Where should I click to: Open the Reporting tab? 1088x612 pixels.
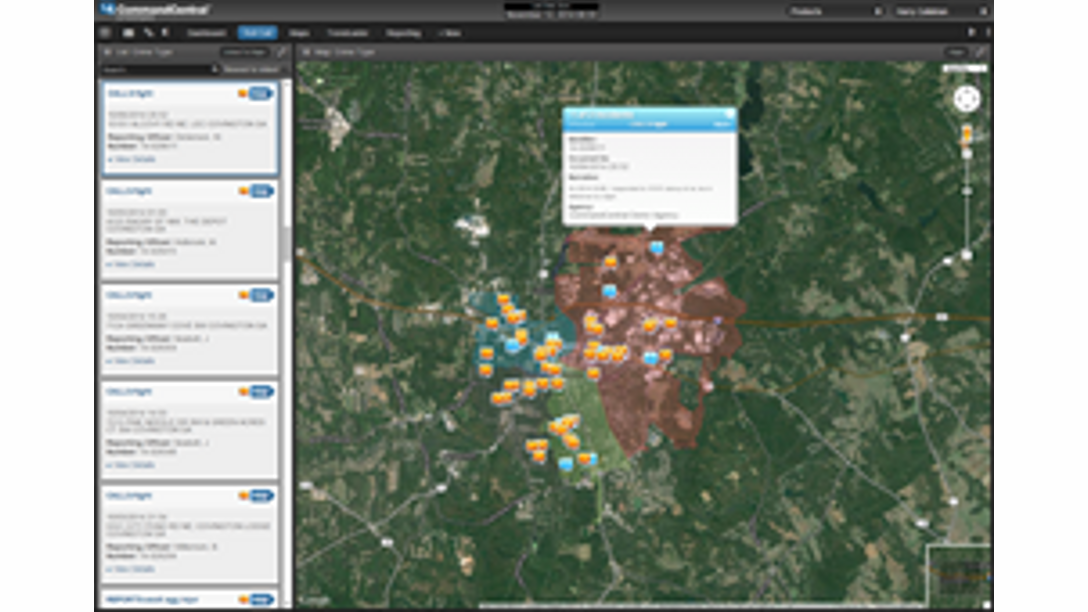pos(403,32)
